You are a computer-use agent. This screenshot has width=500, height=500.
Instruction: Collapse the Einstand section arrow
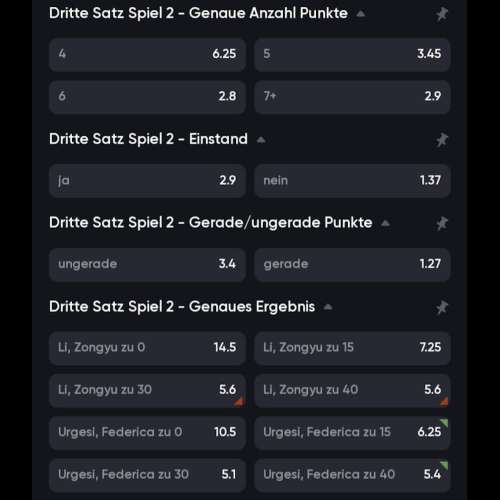[261, 140]
